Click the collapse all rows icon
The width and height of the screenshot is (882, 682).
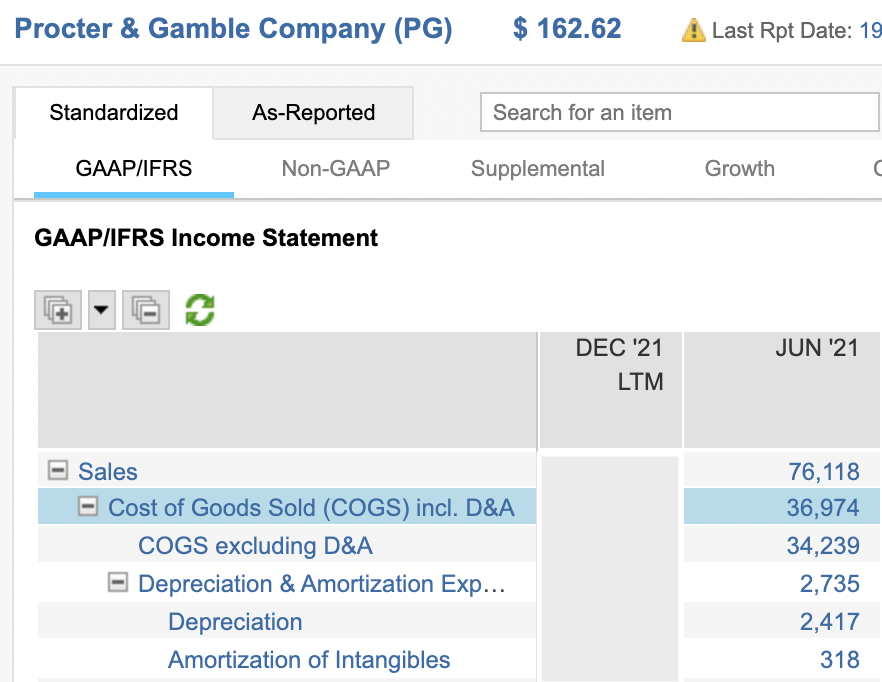point(145,310)
